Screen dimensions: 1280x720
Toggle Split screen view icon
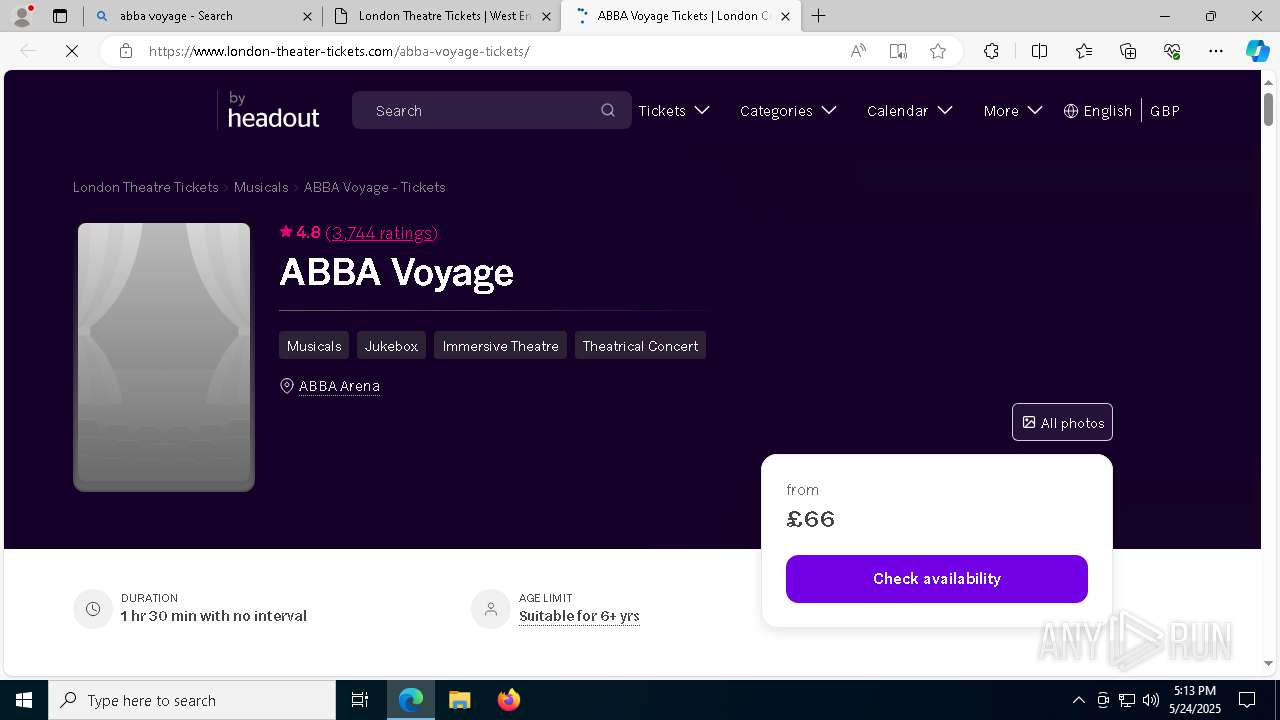tap(1039, 51)
